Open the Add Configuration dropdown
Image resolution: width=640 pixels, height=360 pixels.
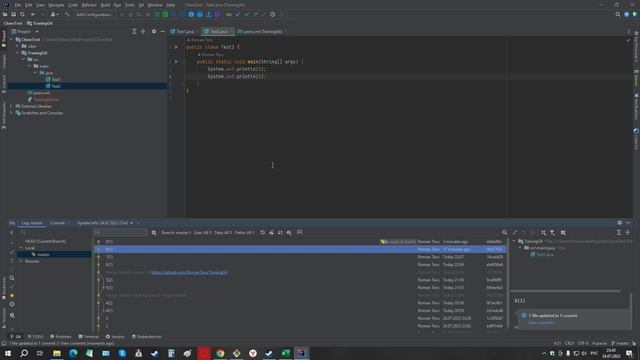[x=94, y=14]
